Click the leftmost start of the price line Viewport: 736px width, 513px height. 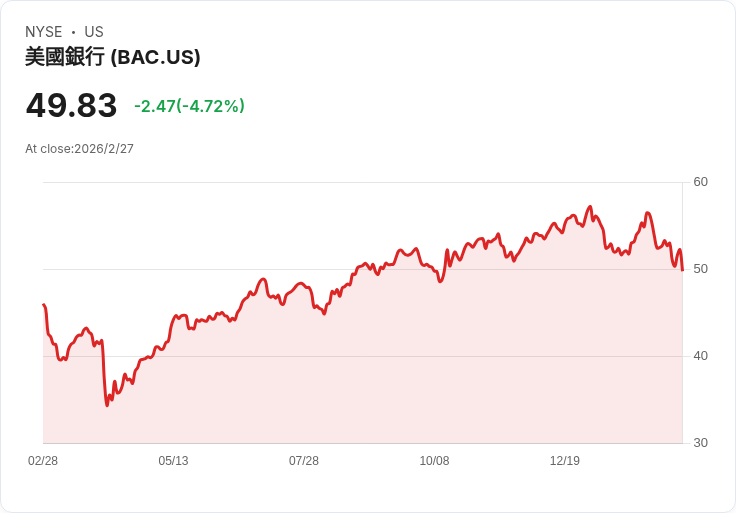tap(44, 305)
